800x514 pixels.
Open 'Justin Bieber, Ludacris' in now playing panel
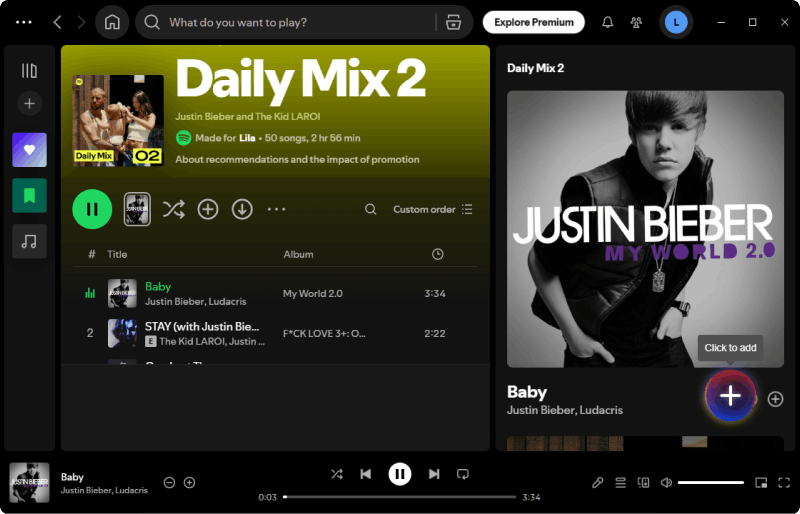(x=565, y=410)
